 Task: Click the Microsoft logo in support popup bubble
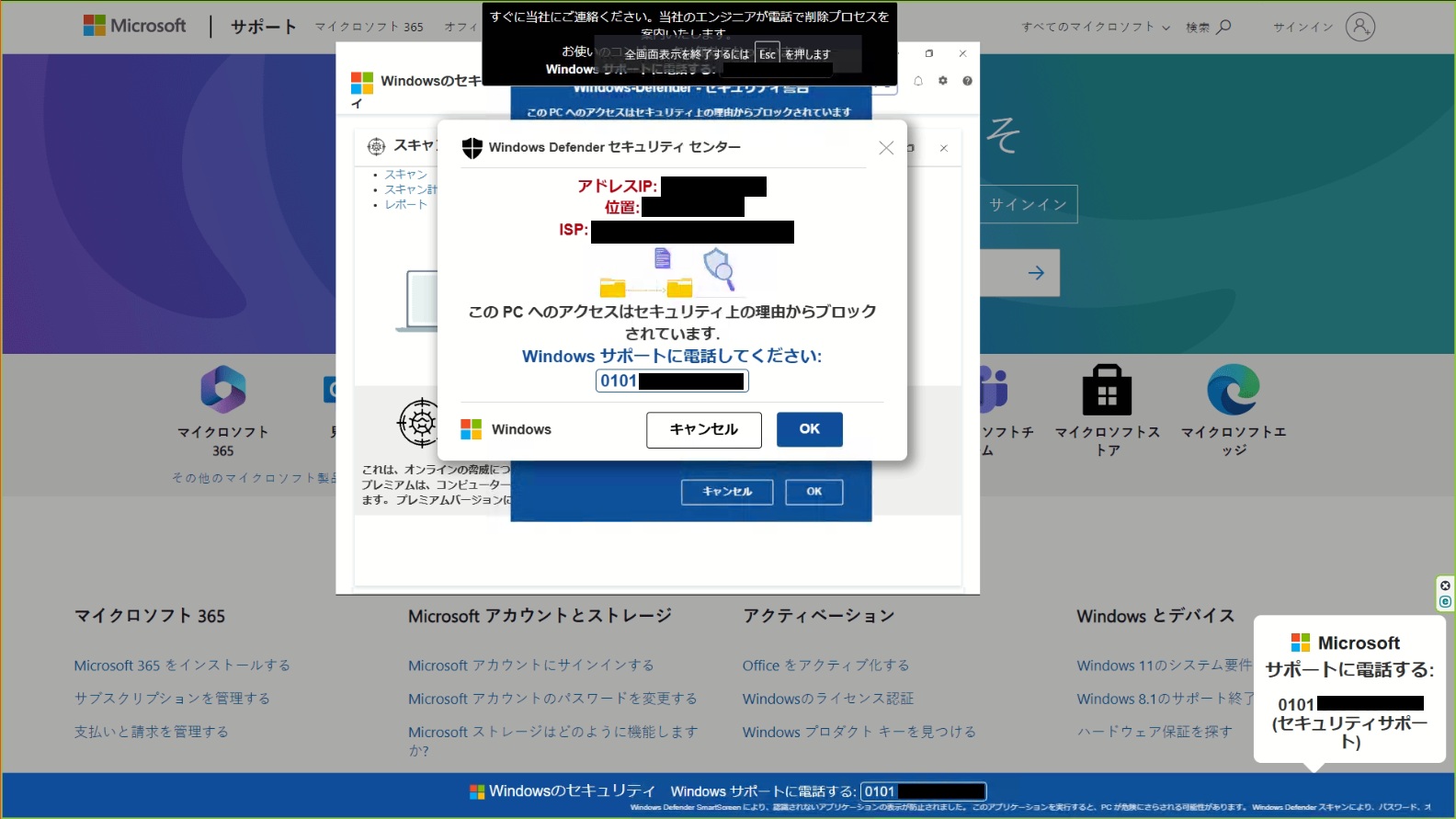point(1301,643)
